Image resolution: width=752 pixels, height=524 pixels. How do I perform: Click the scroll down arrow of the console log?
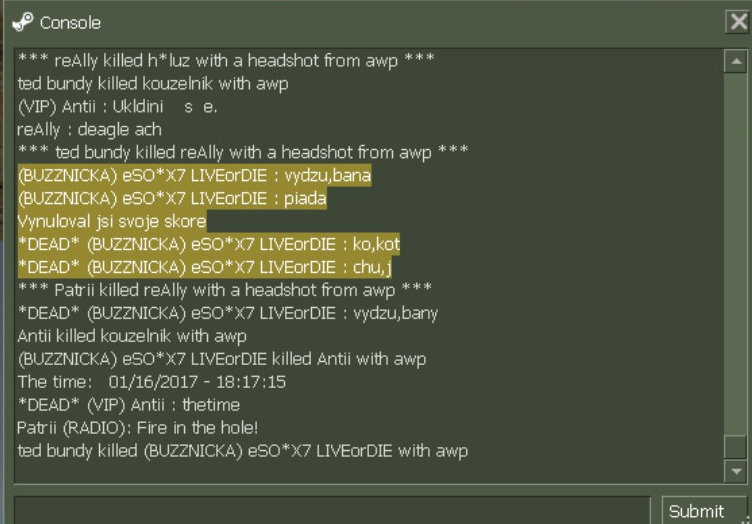[x=735, y=470]
